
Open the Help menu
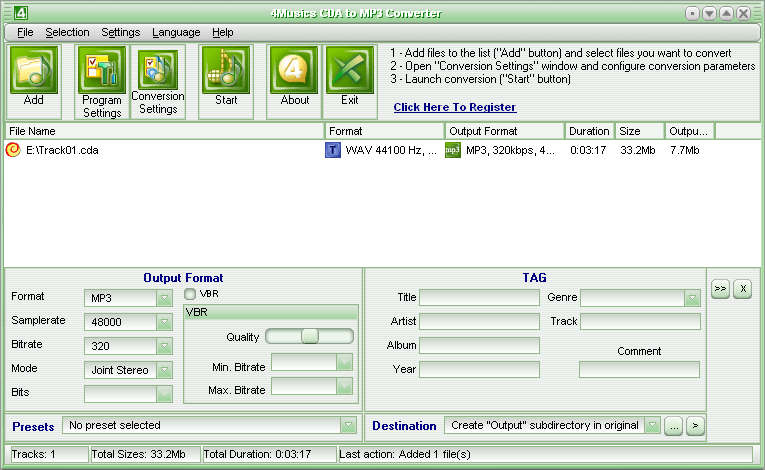tap(222, 32)
